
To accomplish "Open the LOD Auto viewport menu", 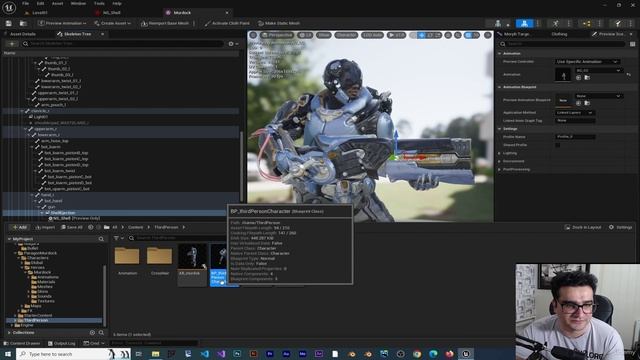I will [372, 35].
